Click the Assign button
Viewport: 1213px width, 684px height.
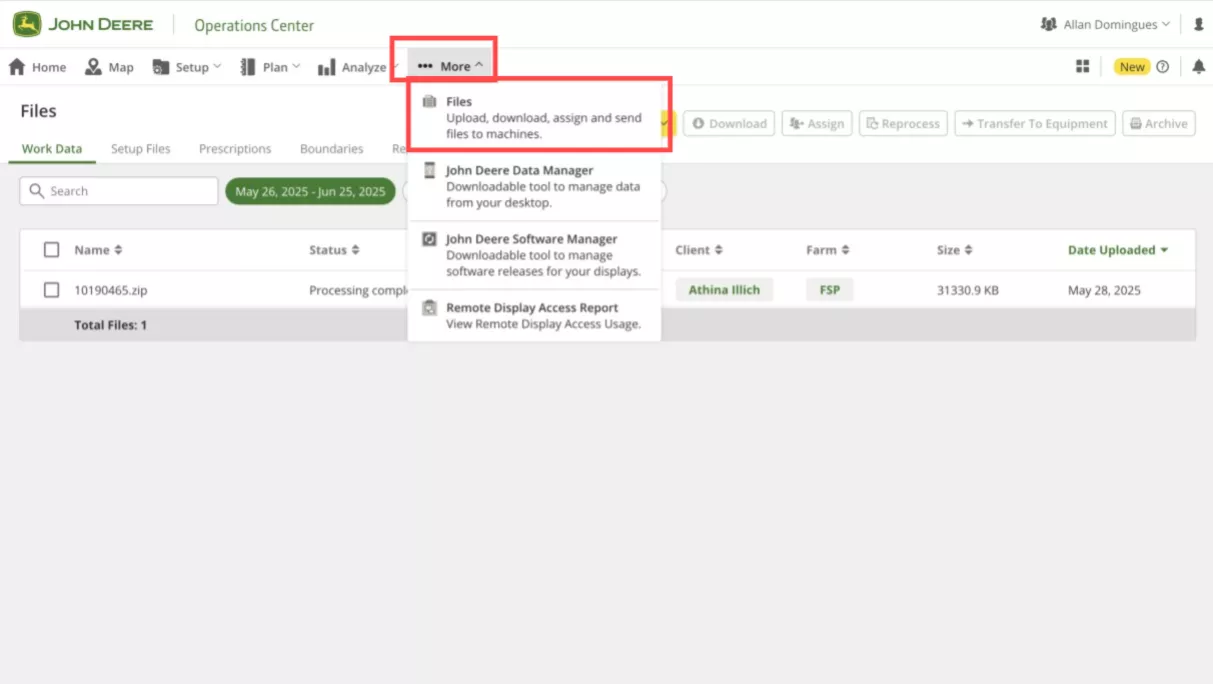[816, 123]
